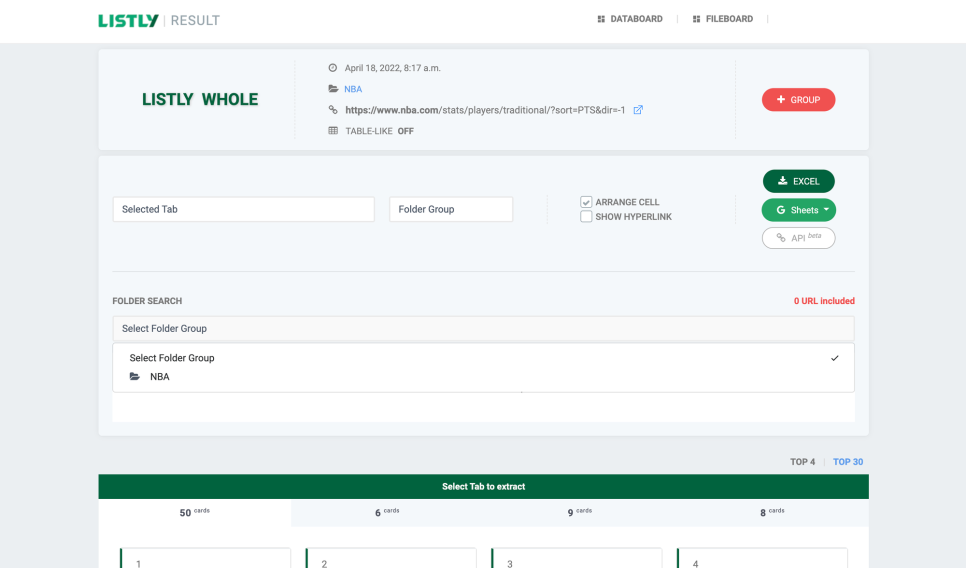Image resolution: width=966 pixels, height=568 pixels.
Task: Click the LISTLY WHOLE title
Action: click(x=200, y=99)
